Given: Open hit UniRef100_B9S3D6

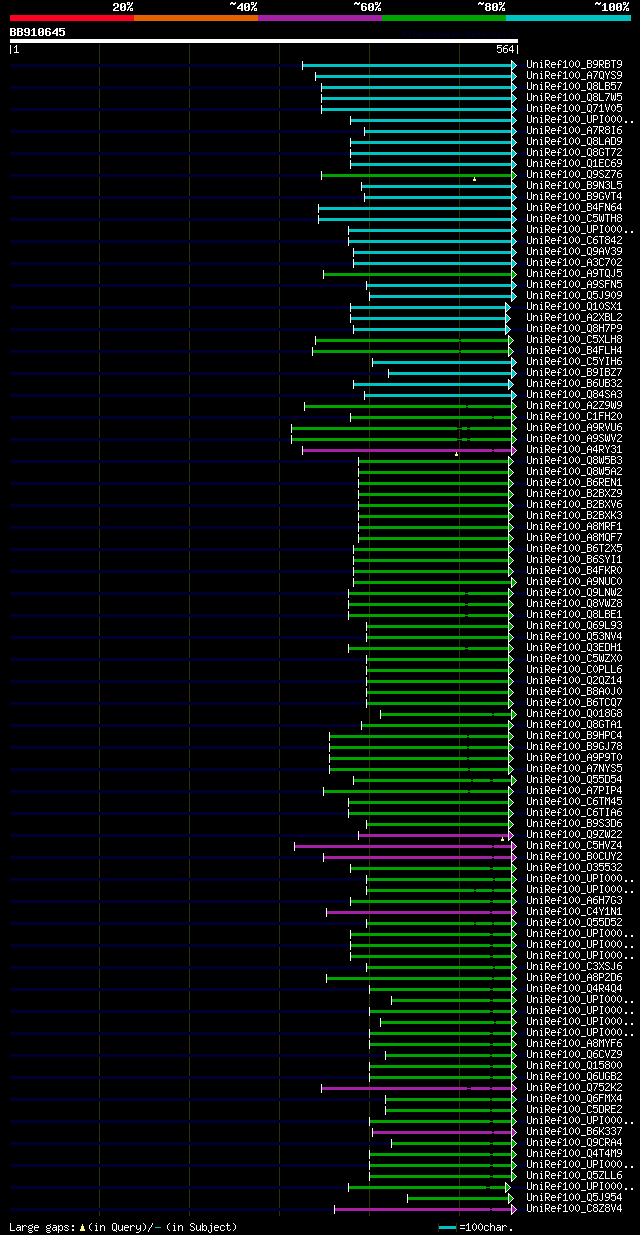Looking at the screenshot, I should pos(574,824).
